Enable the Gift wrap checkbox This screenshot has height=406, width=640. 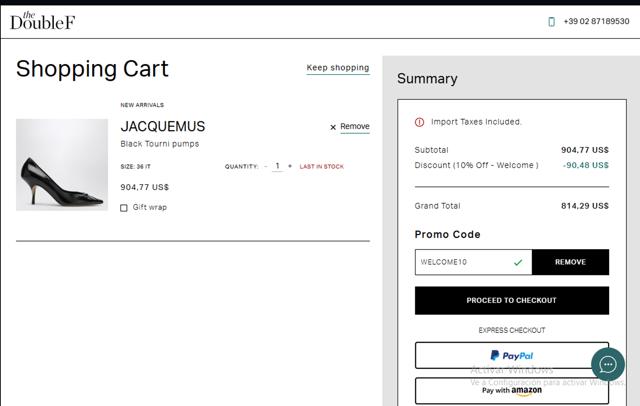tap(124, 208)
